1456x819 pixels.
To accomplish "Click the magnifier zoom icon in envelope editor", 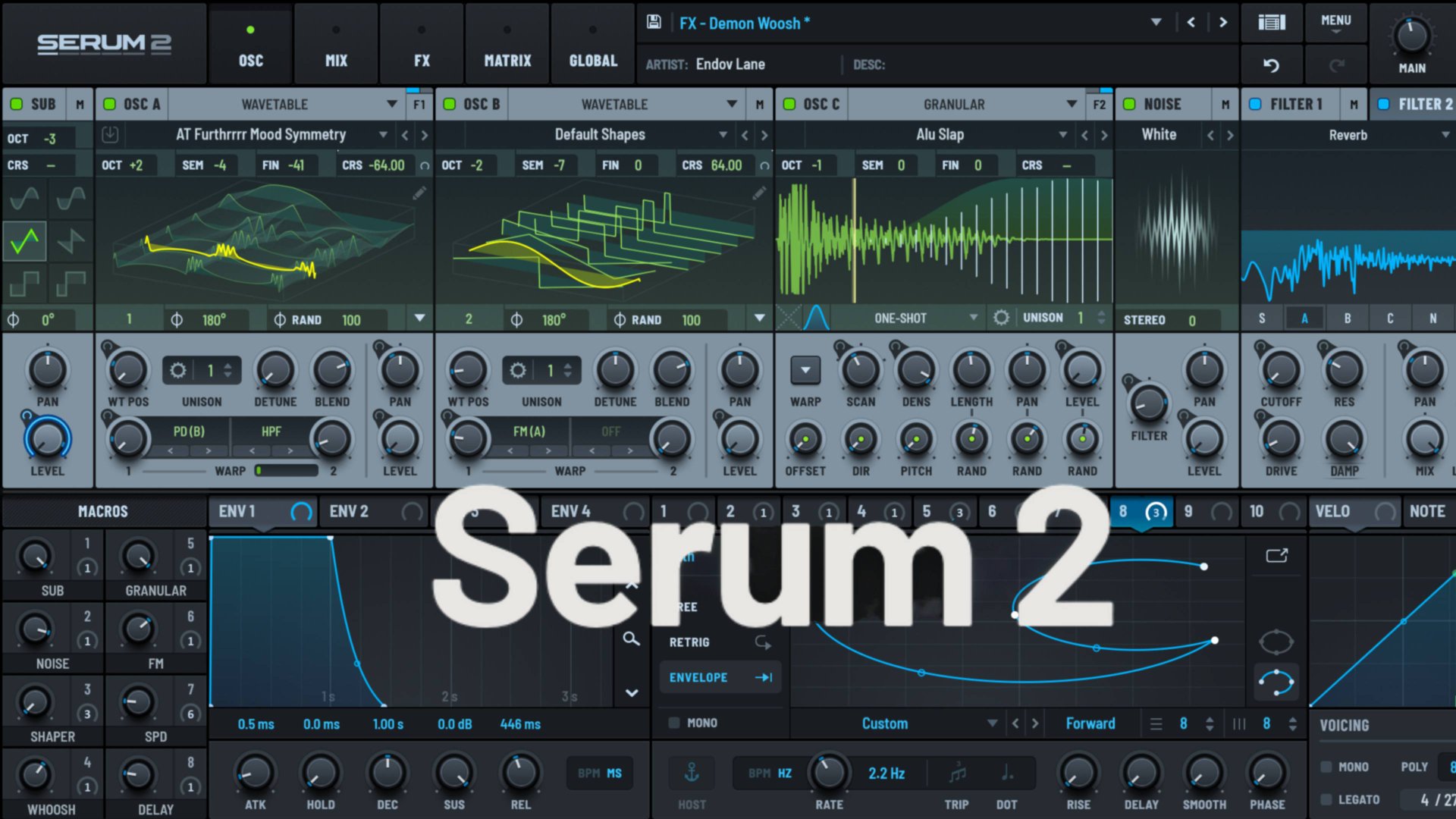I will click(x=630, y=639).
